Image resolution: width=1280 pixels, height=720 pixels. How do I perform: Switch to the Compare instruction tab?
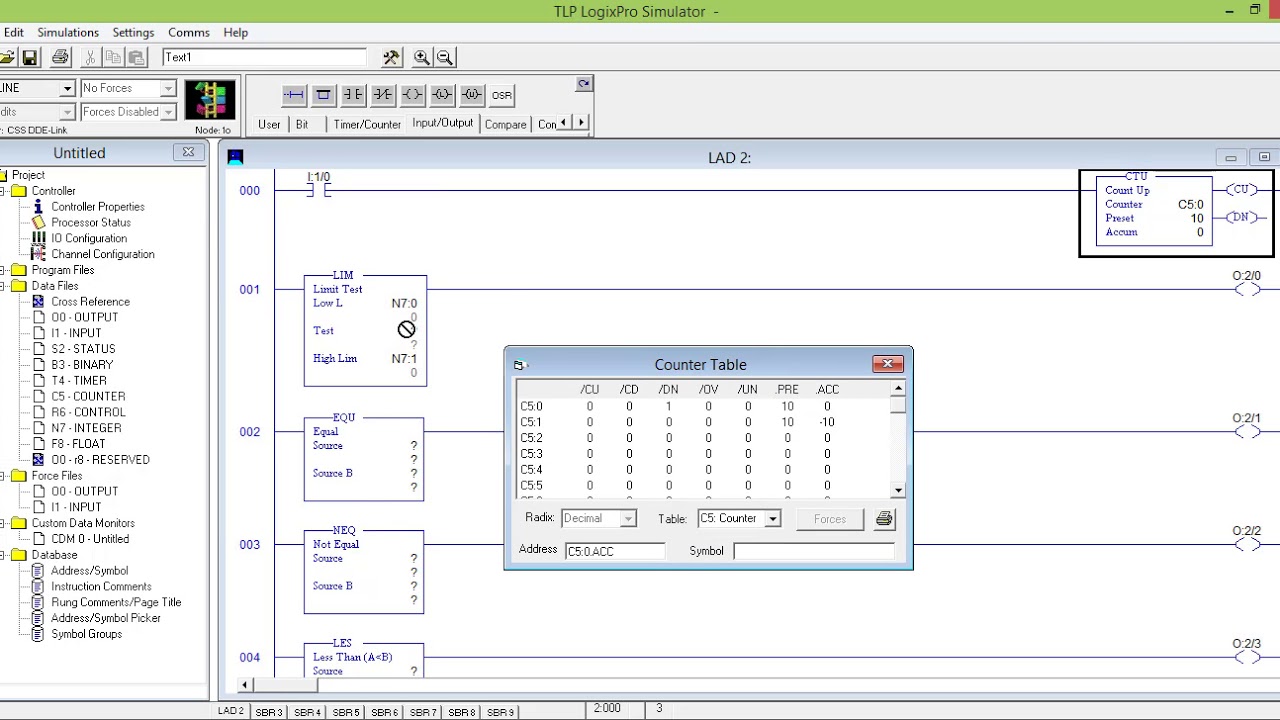(505, 124)
